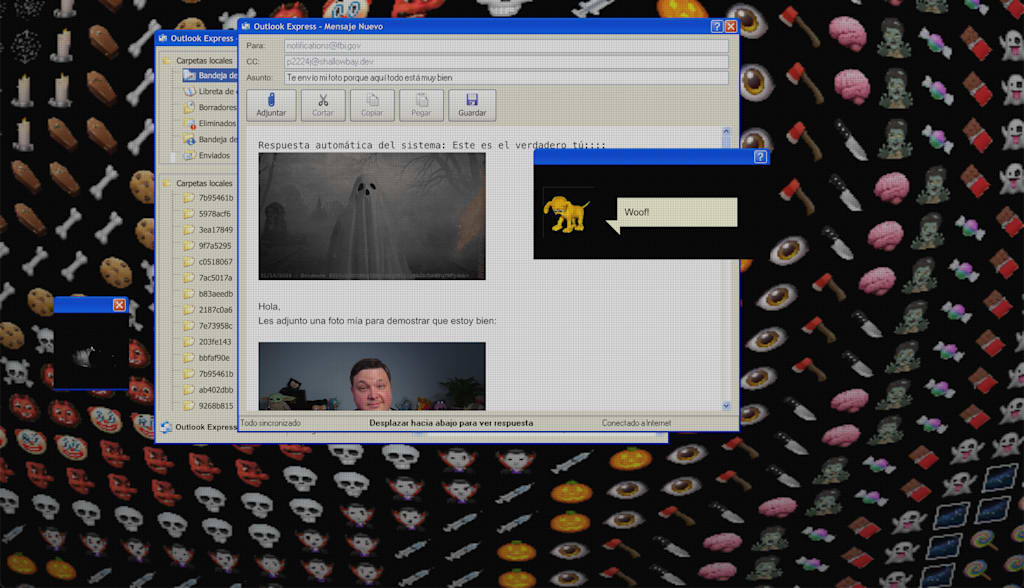
Task: Open folder 9268b815
Action: tap(208, 406)
